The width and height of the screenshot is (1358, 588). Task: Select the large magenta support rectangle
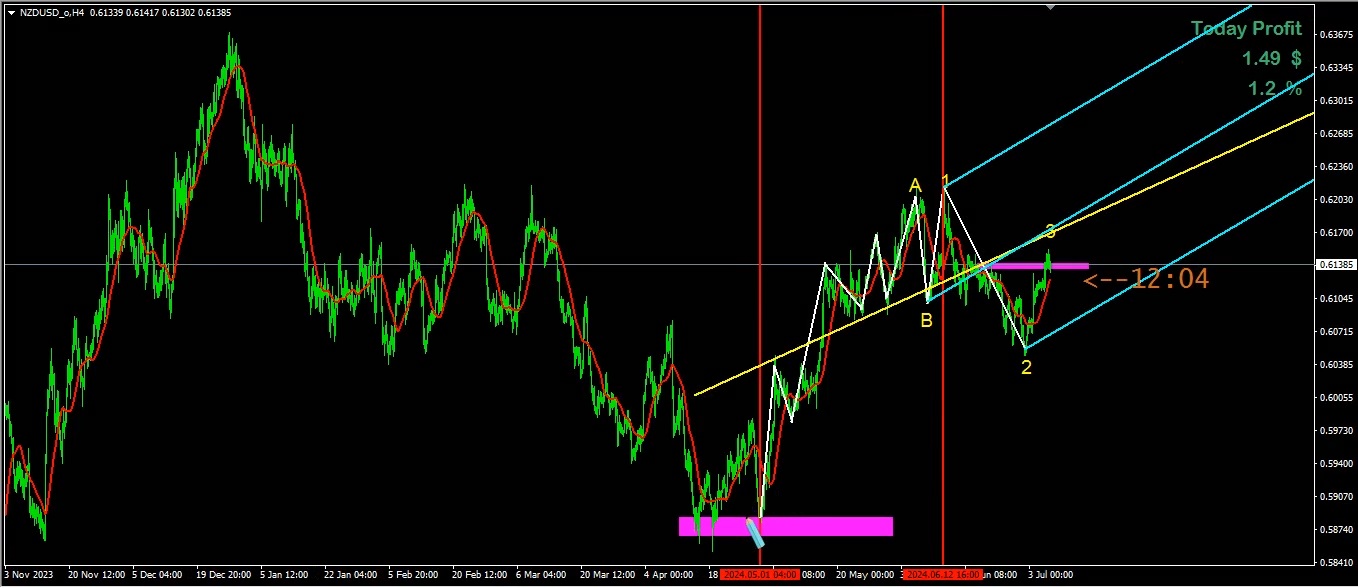coord(785,526)
